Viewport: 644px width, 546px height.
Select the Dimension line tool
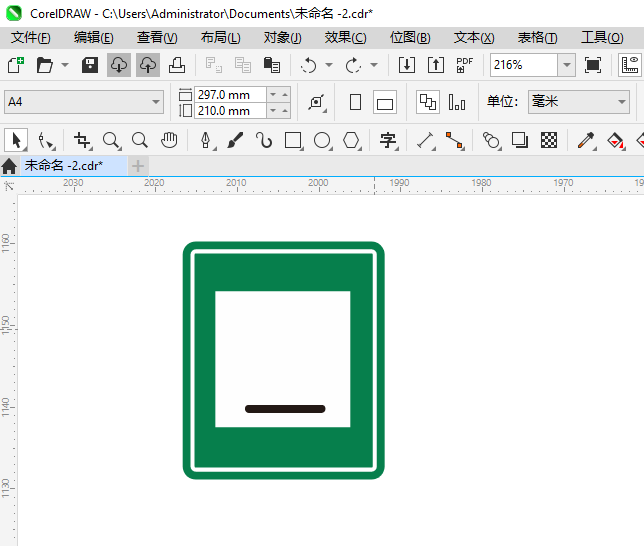click(426, 141)
